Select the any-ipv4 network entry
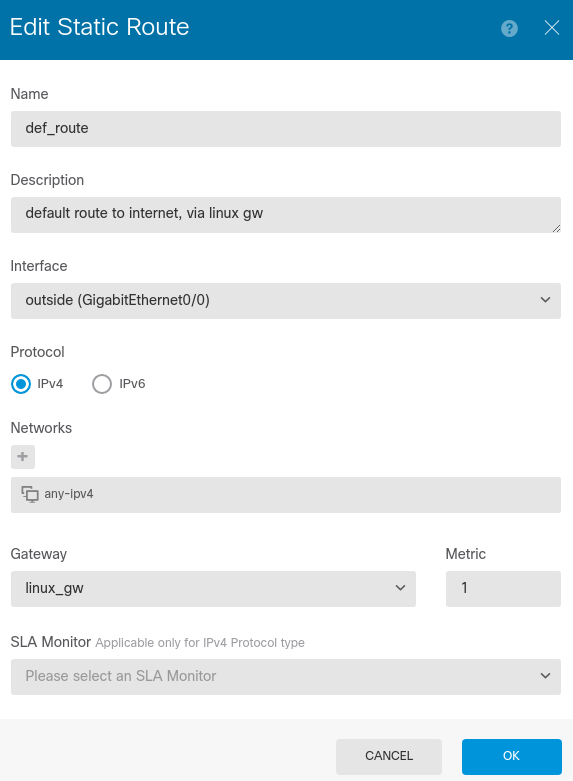573x781 pixels. [286, 495]
